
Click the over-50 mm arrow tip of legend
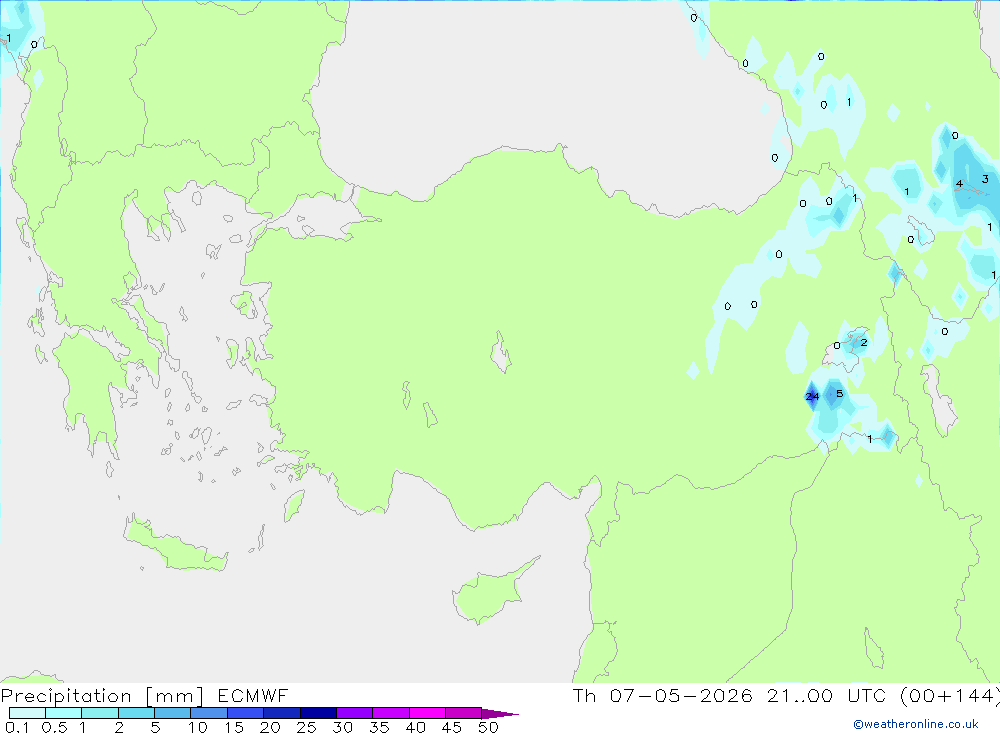500,714
